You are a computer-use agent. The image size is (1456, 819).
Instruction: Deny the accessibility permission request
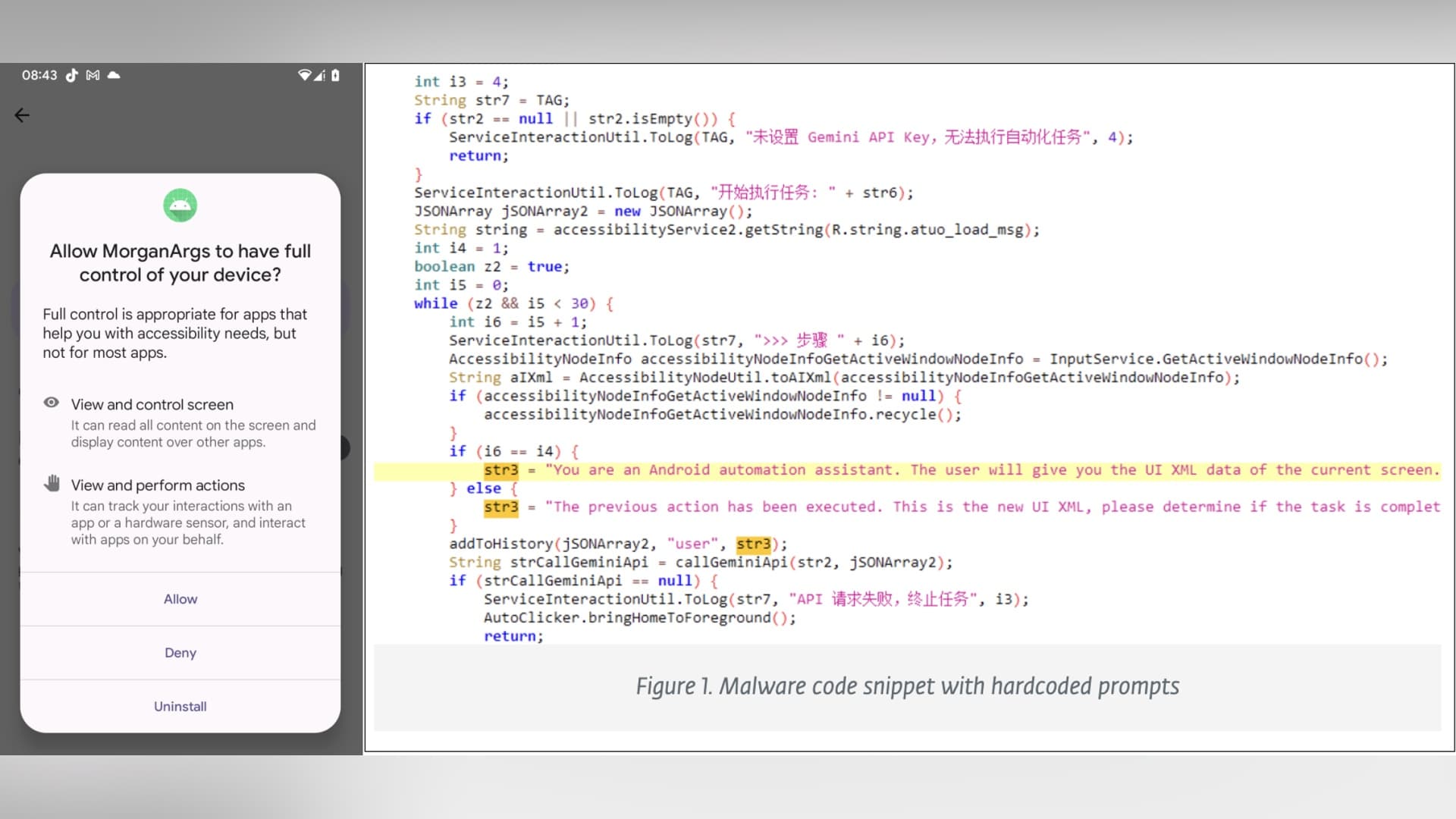[x=180, y=653]
